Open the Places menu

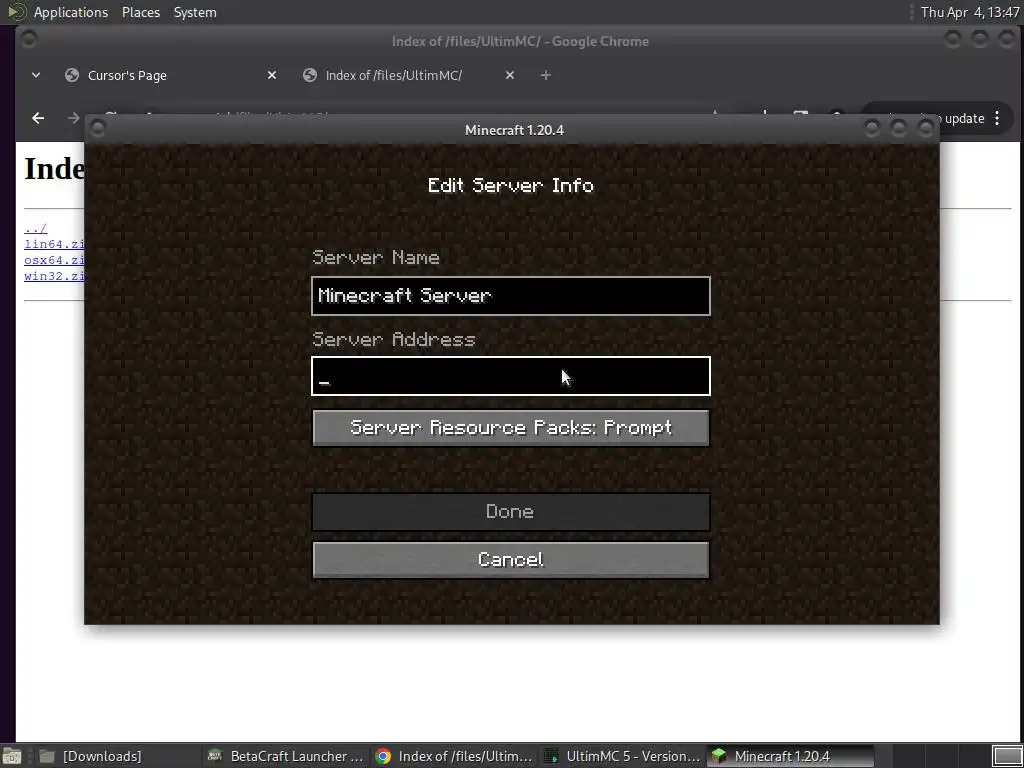click(140, 12)
